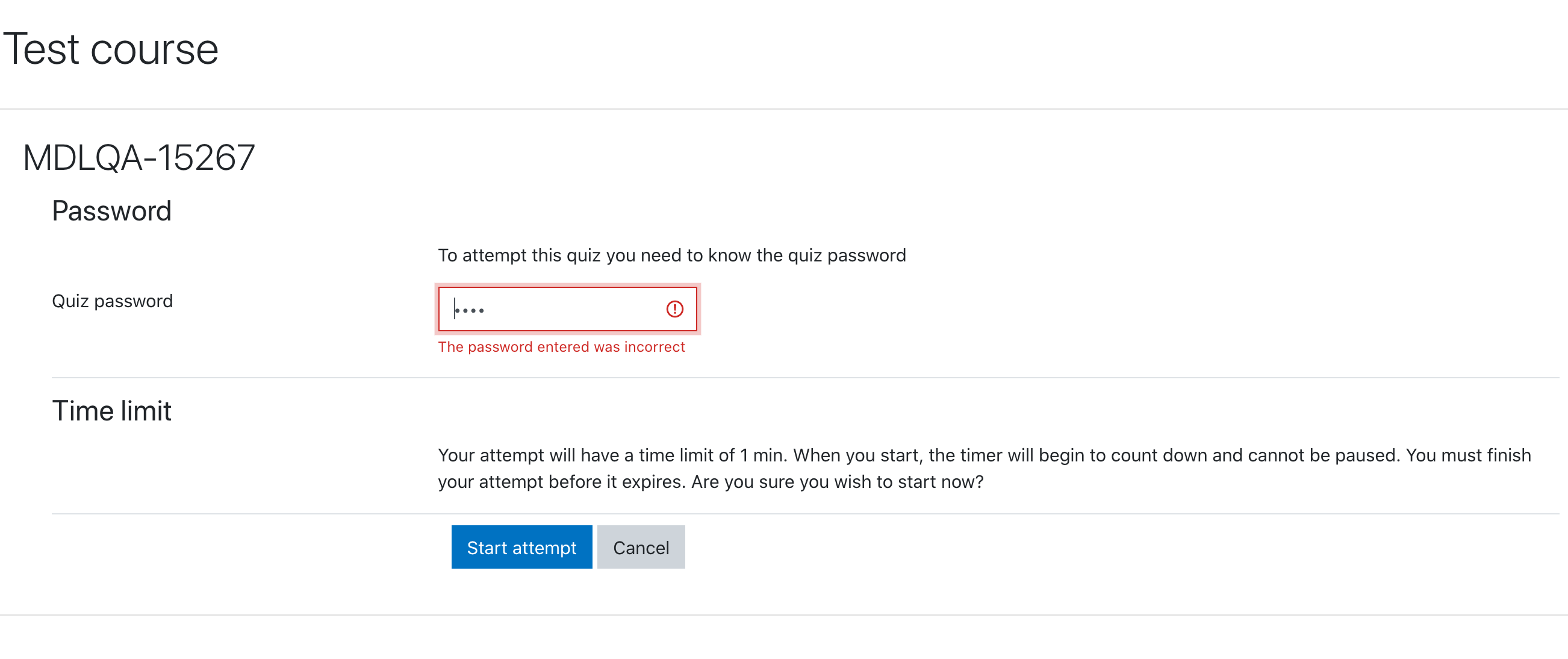1568x659 pixels.
Task: Place cursor in empty area of password box
Action: [572, 309]
